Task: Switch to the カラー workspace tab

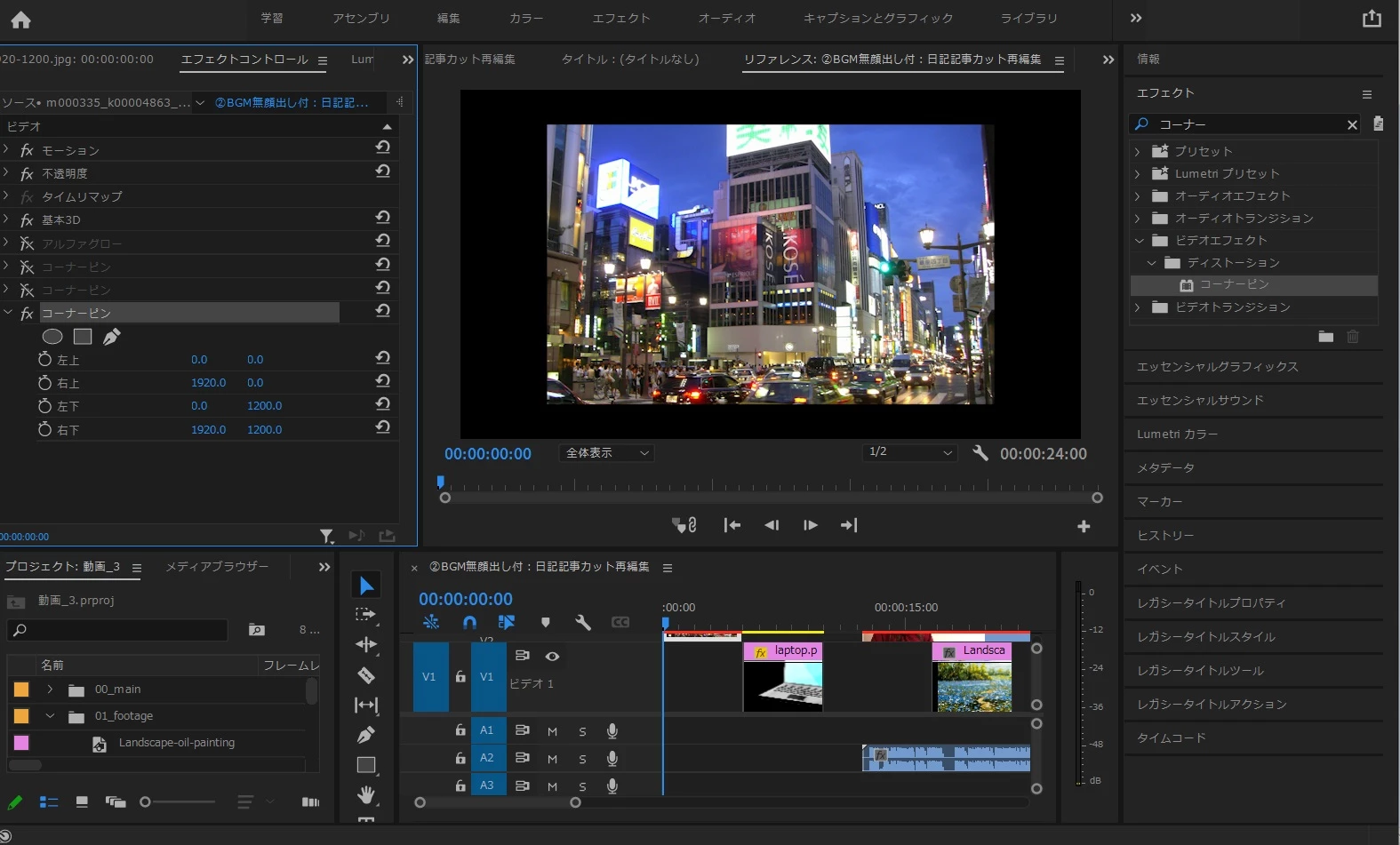Action: pyautogui.click(x=525, y=19)
